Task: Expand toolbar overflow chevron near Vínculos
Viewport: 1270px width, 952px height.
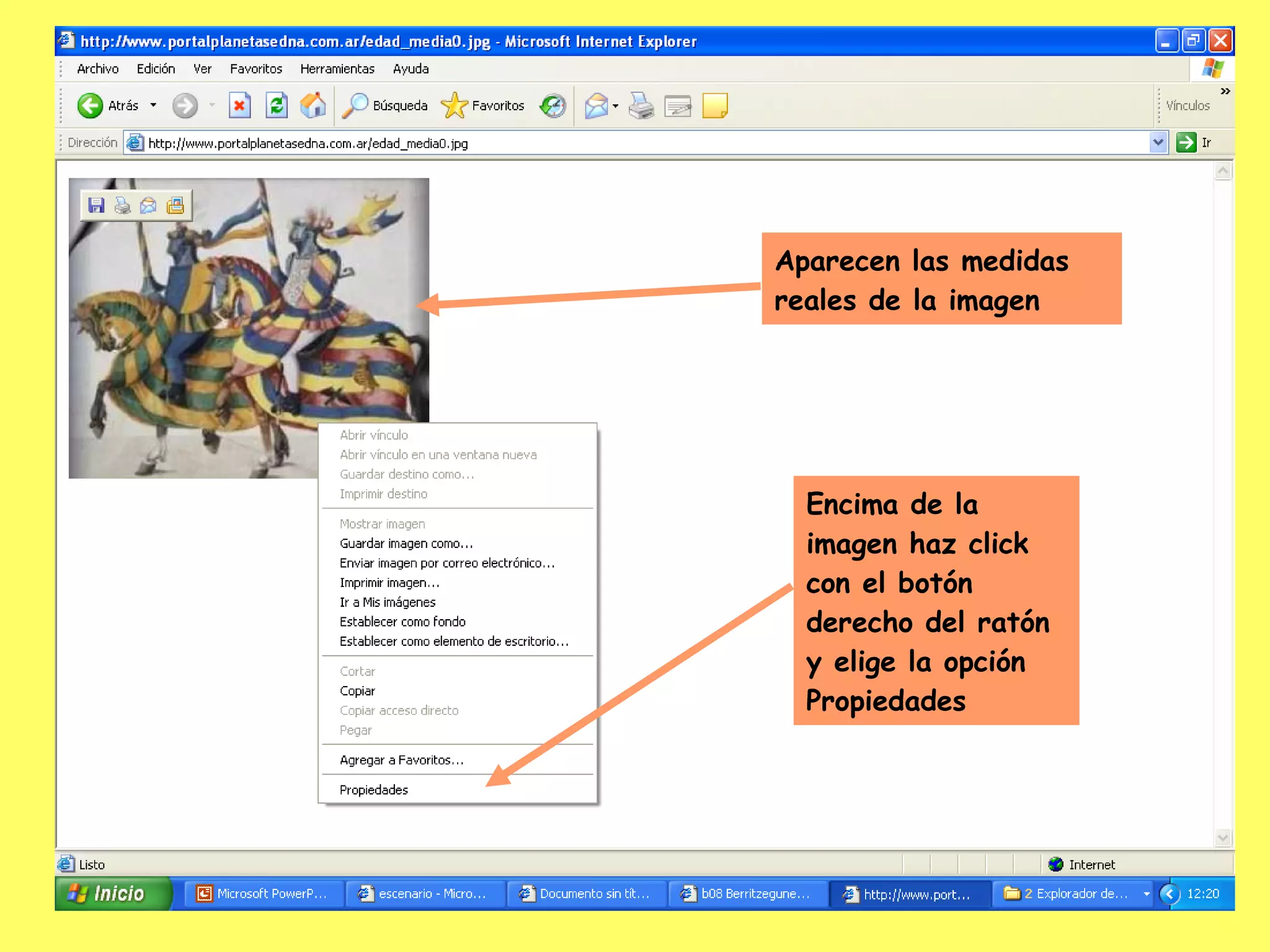Action: 1225,91
